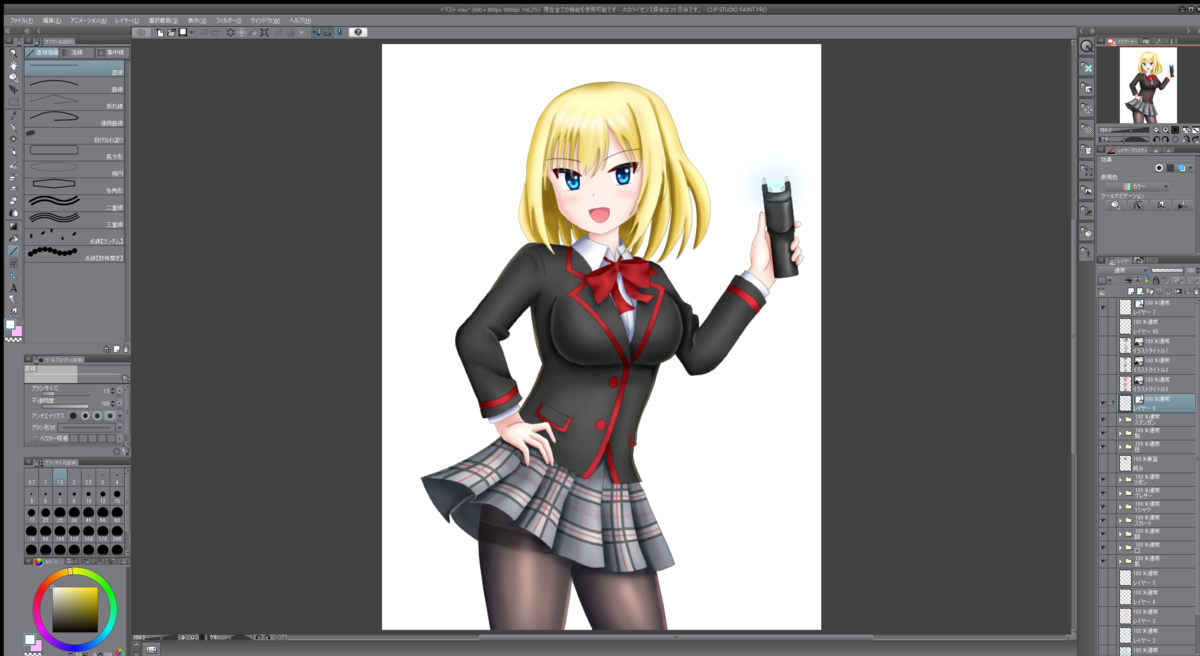Expand the 口 layer folder
1200x656 pixels.
pyautogui.click(x=1120, y=548)
